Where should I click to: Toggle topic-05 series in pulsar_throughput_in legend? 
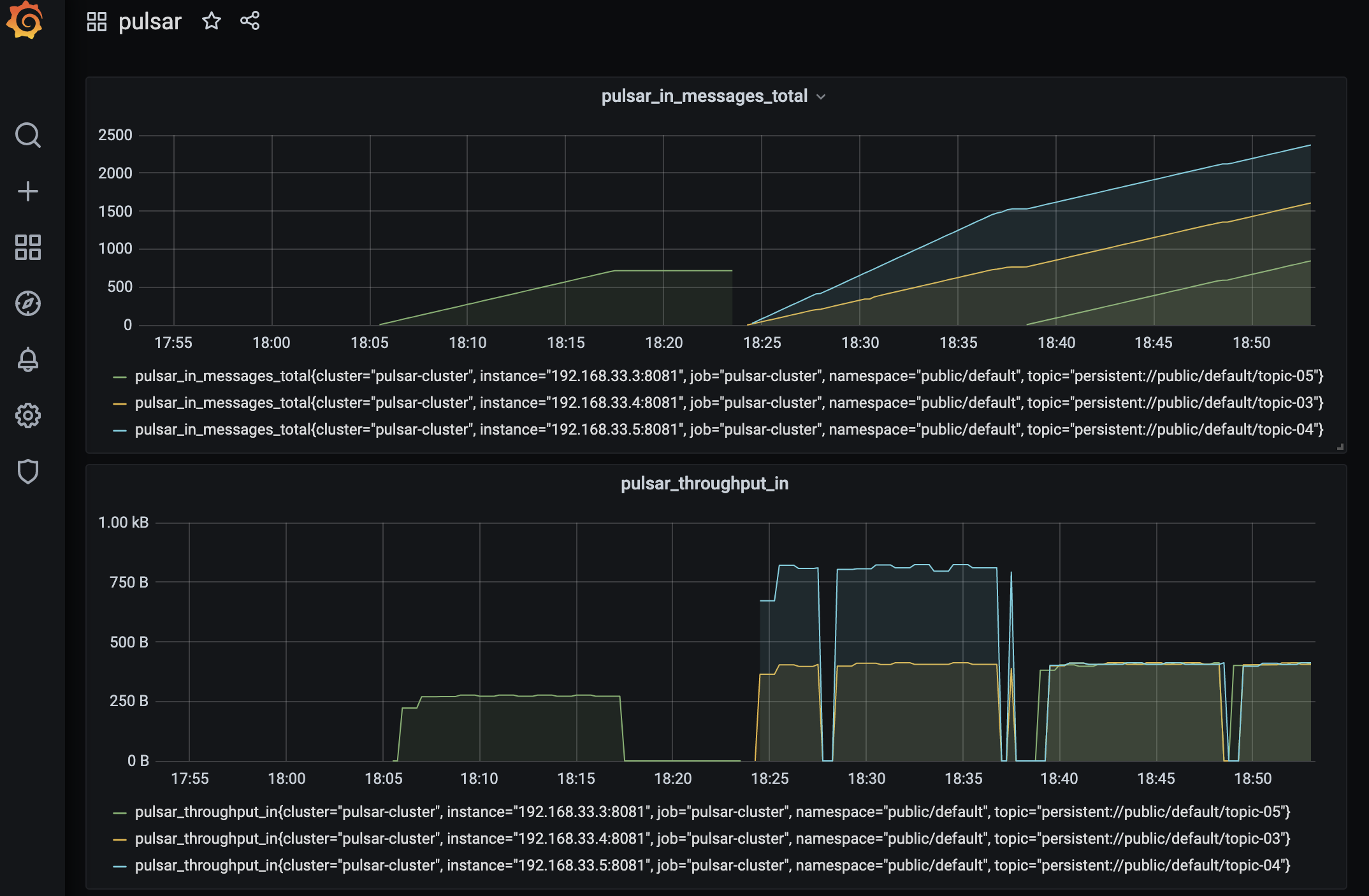713,812
